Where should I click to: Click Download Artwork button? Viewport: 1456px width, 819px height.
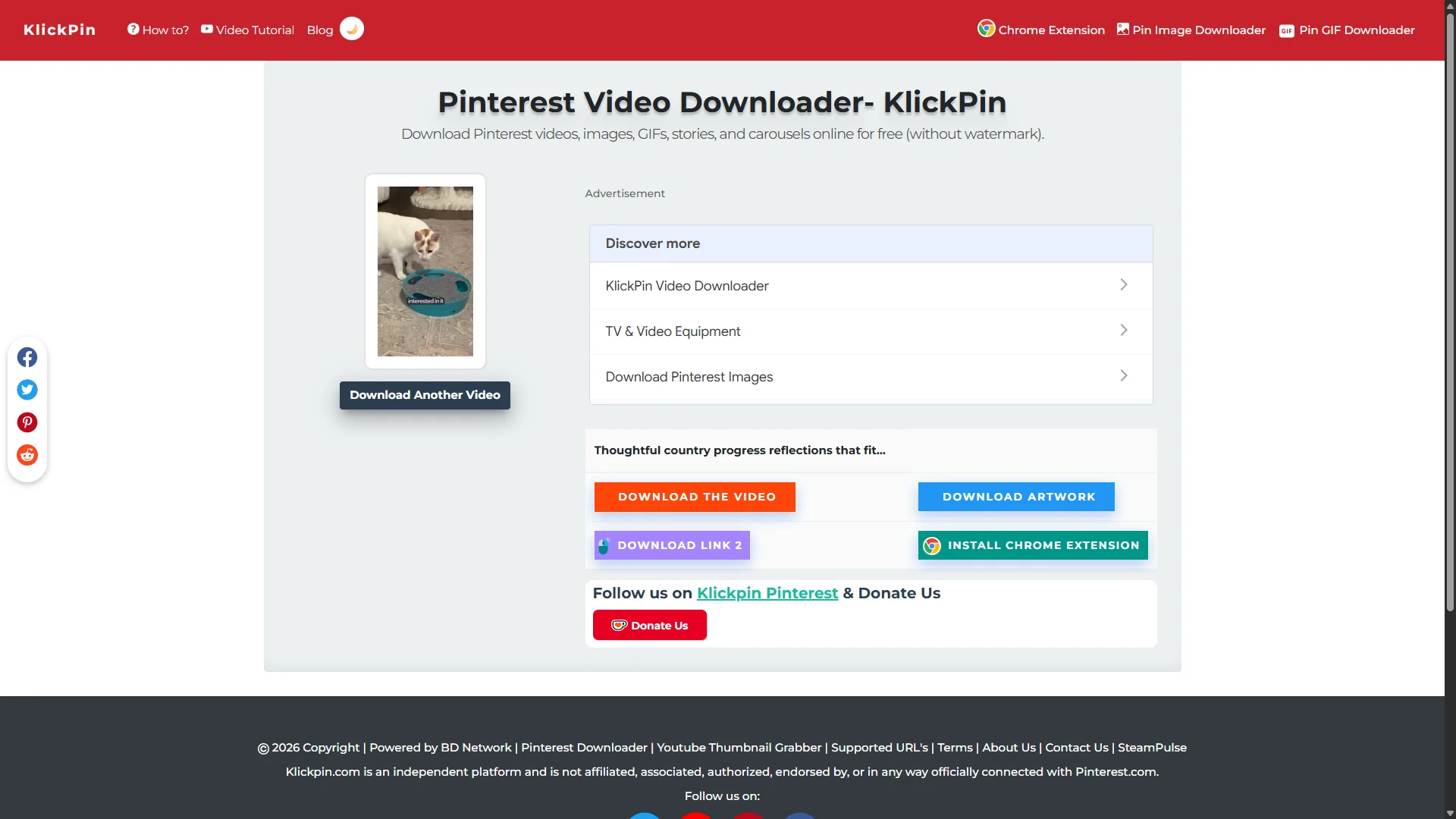[x=1016, y=497]
